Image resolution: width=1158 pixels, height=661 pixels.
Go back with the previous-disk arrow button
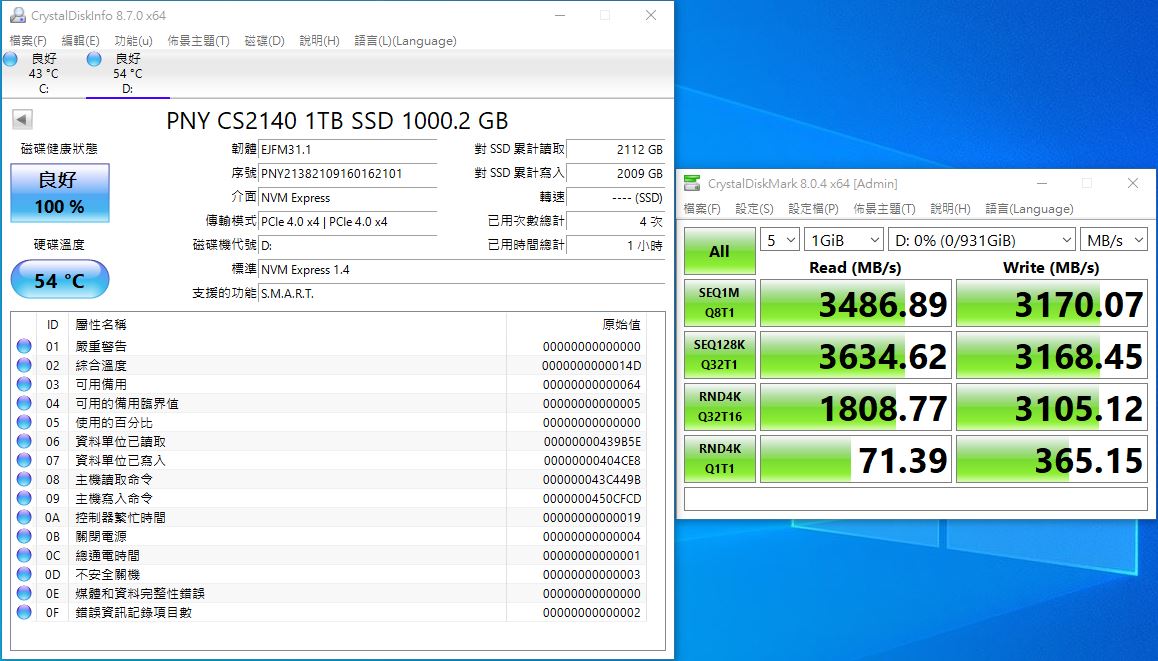pos(22,120)
